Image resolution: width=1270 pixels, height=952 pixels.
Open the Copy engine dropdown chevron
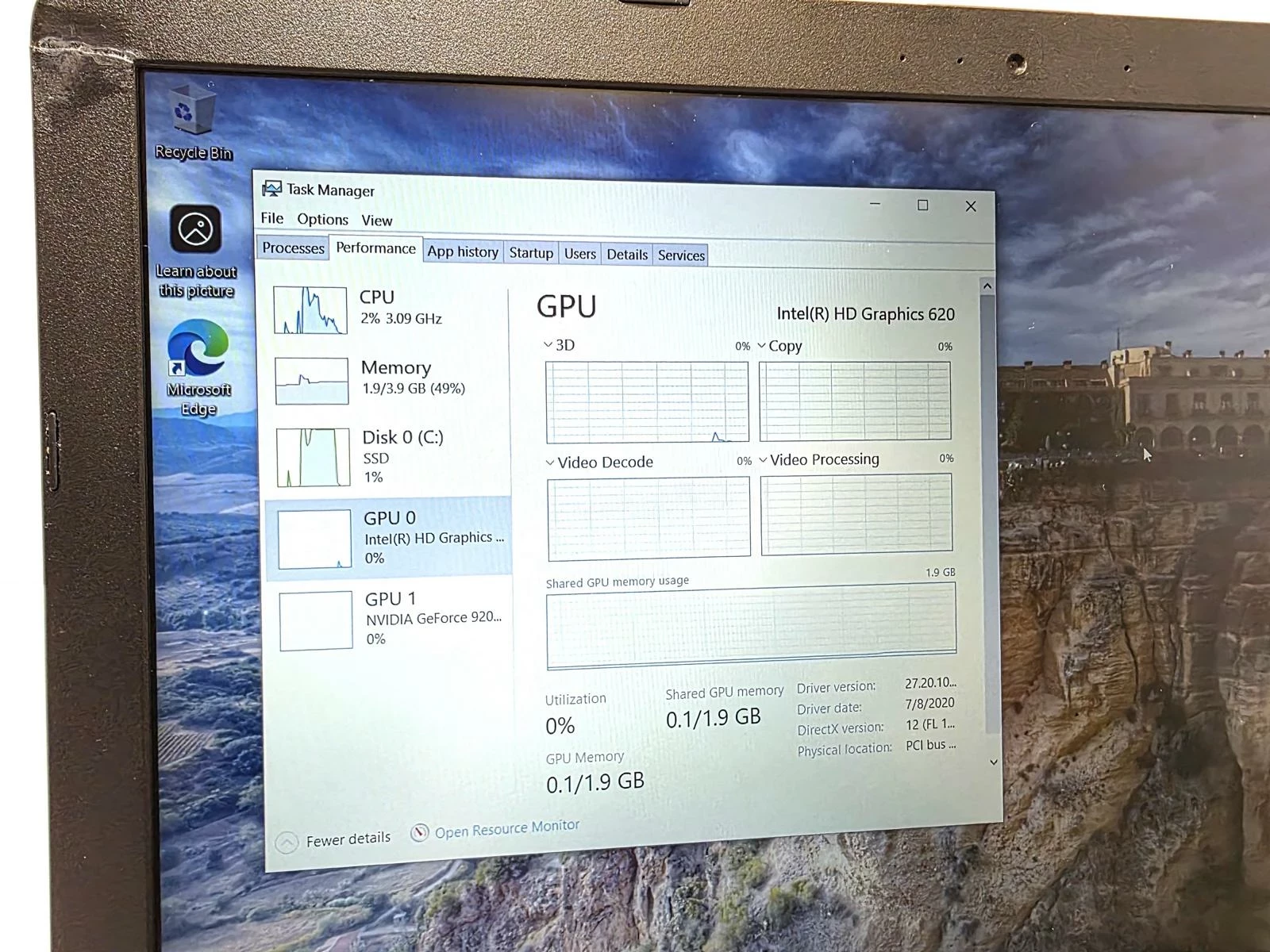coord(762,346)
